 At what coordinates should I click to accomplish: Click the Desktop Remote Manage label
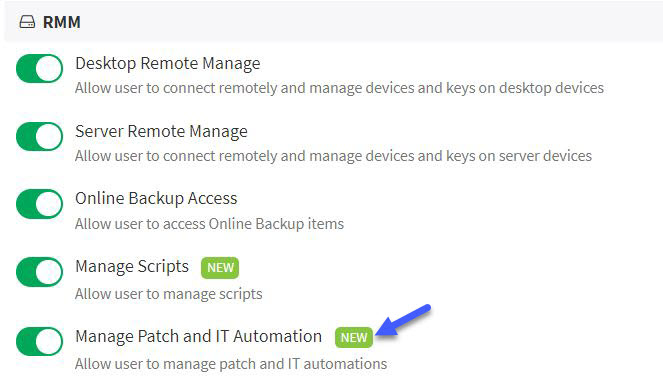click(167, 63)
